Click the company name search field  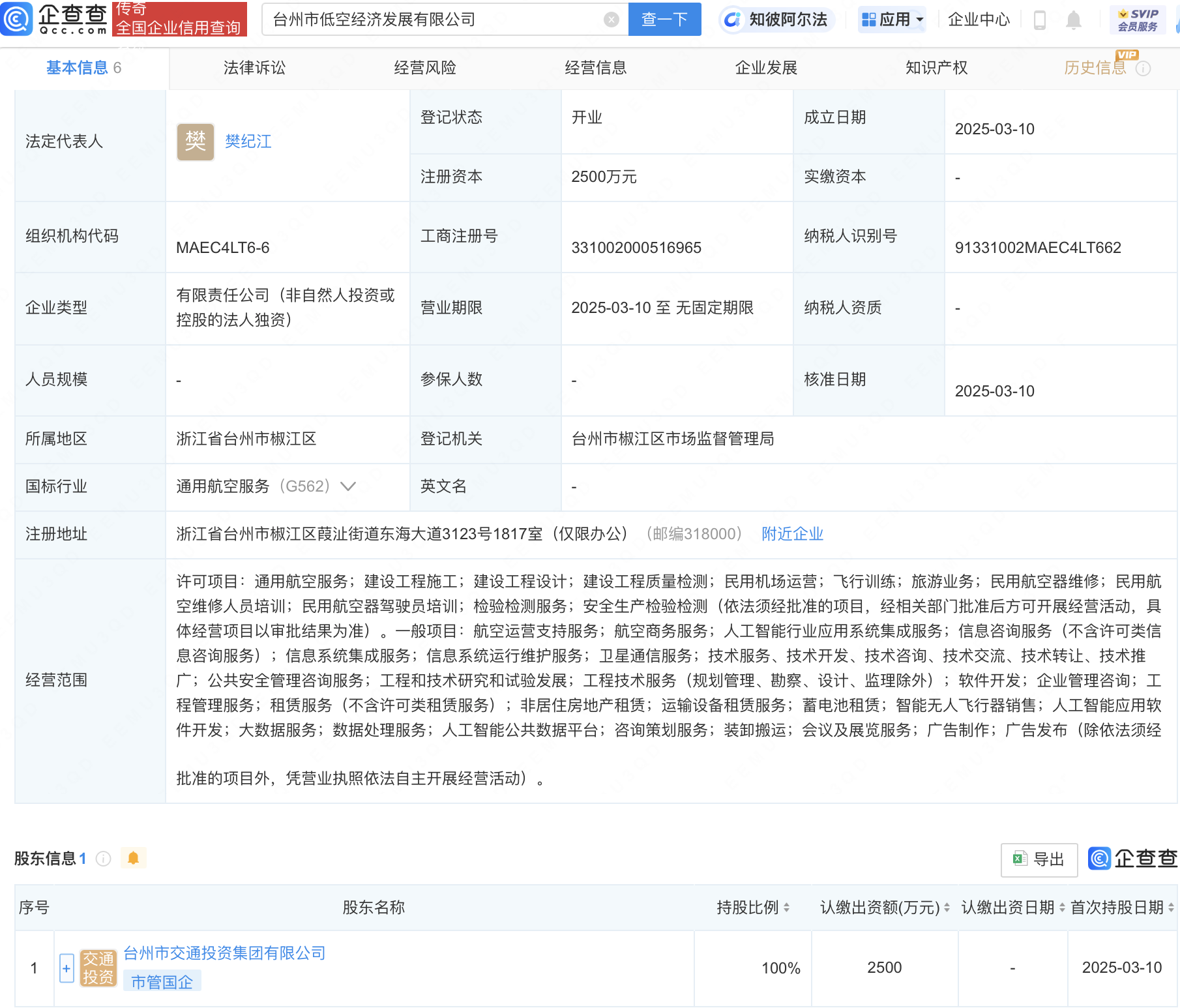[434, 20]
